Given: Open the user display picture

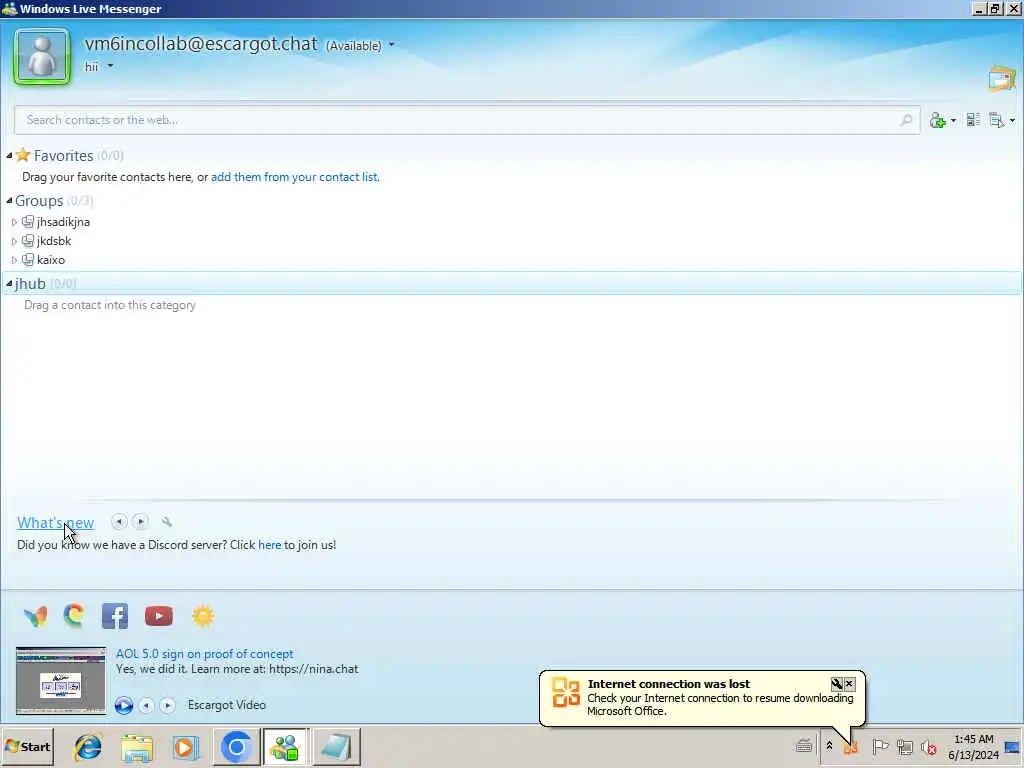Looking at the screenshot, I should coord(42,57).
